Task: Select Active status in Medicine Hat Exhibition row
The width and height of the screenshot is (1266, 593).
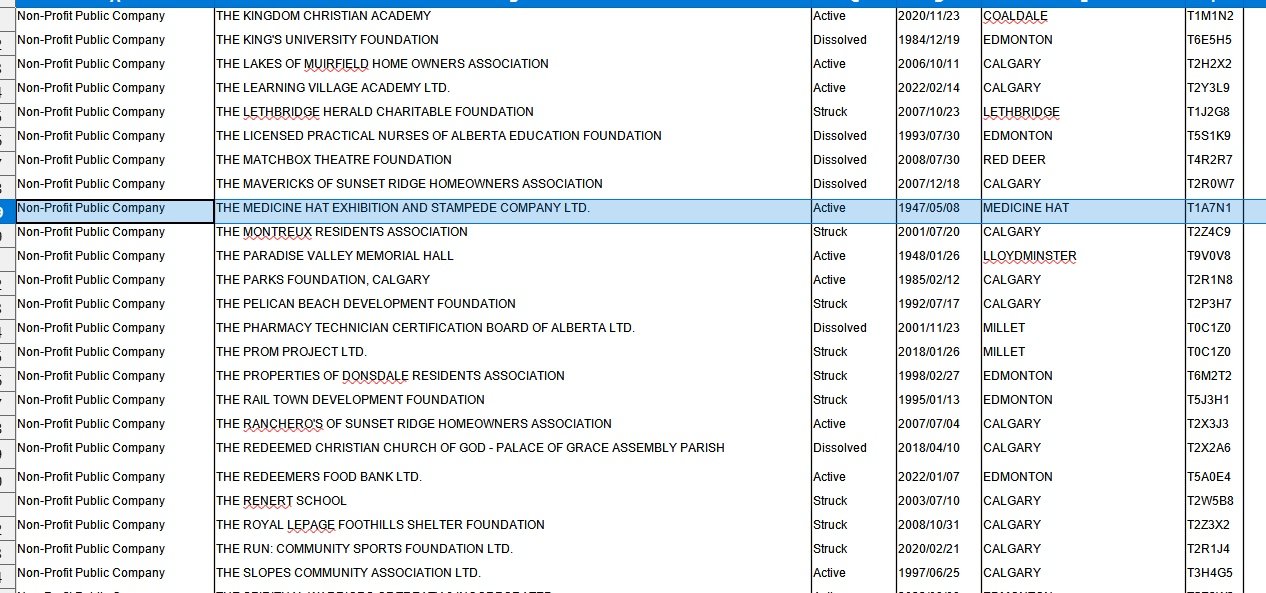Action: coord(853,209)
